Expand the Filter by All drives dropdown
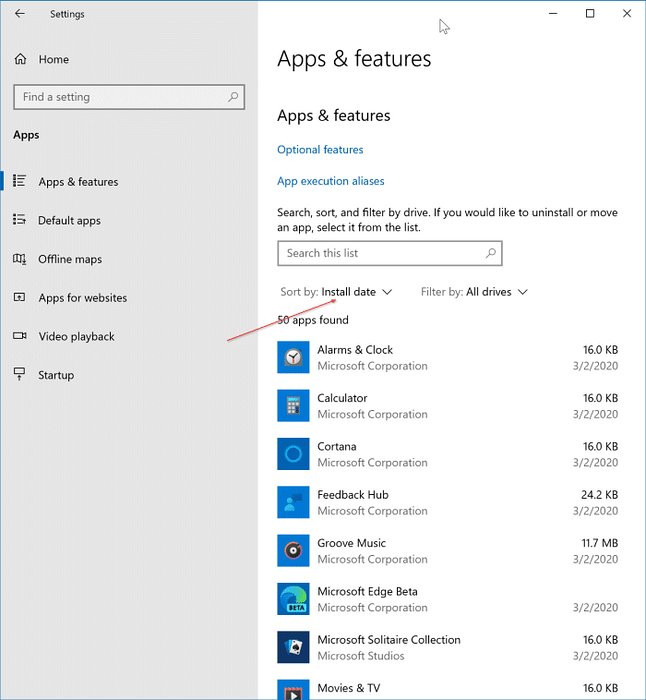This screenshot has width=646, height=700. coord(474,292)
